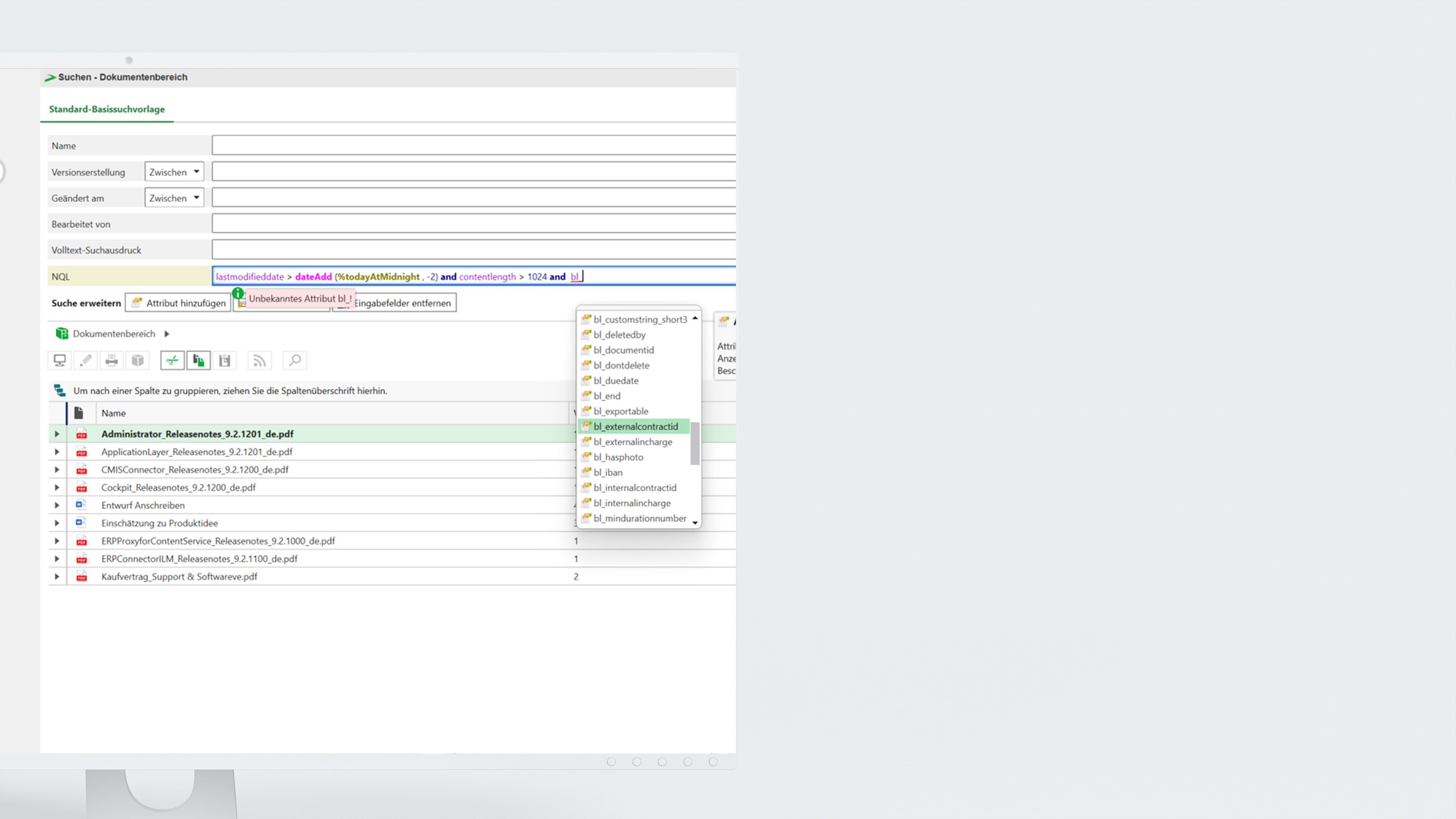Select file ERPConnectorILM_Releasenotes_9.2.1100_de.pdf
This screenshot has height=819, width=1456.
(x=199, y=559)
